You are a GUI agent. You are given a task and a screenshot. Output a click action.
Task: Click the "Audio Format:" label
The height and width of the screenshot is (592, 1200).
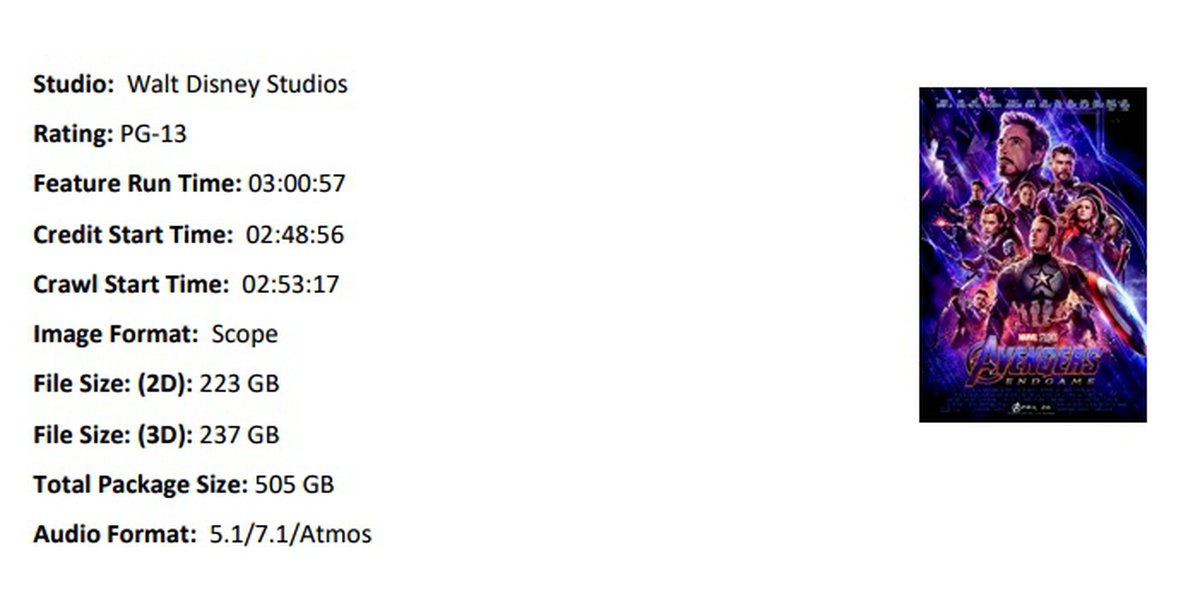115,535
